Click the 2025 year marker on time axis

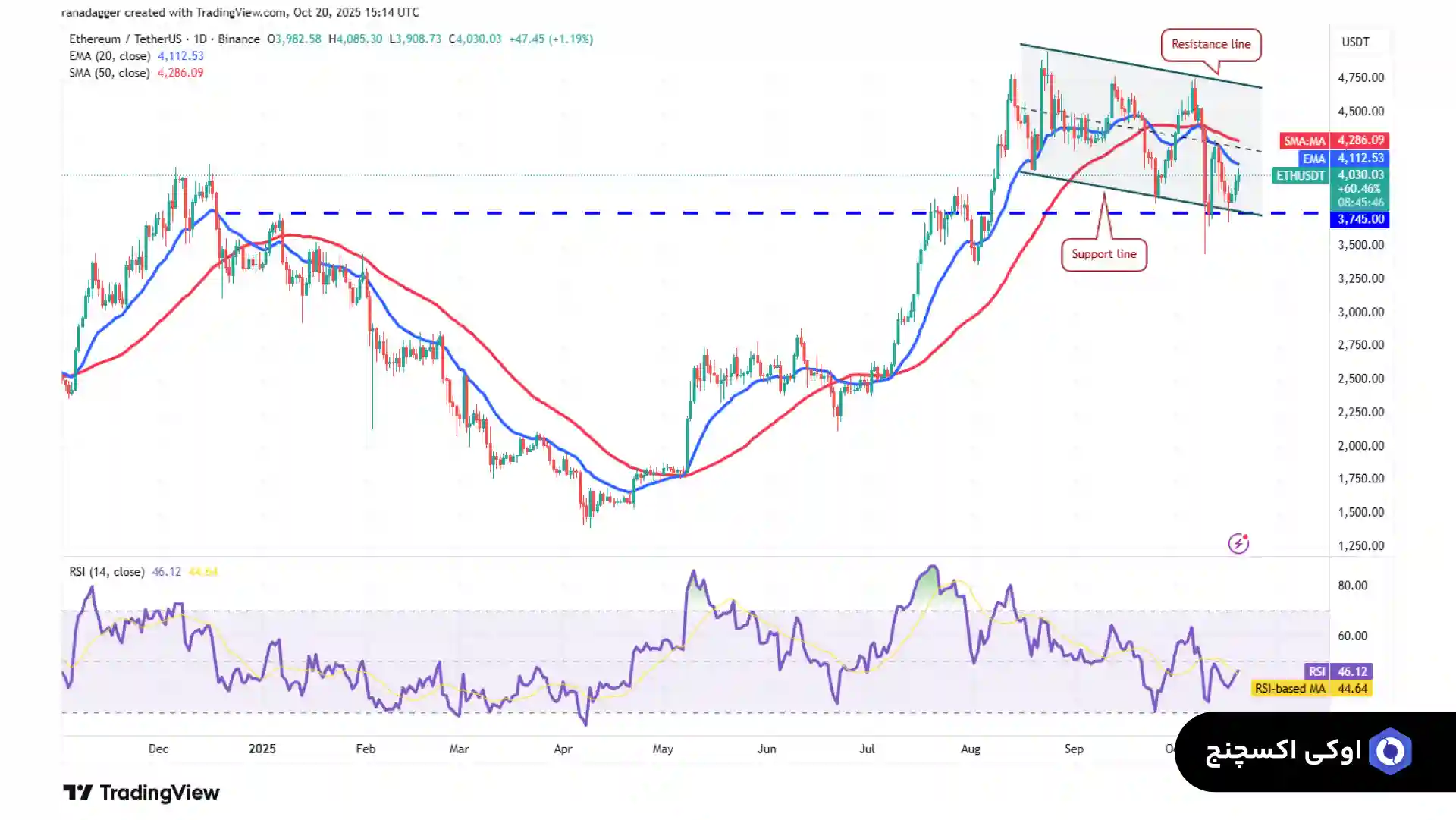(x=262, y=749)
